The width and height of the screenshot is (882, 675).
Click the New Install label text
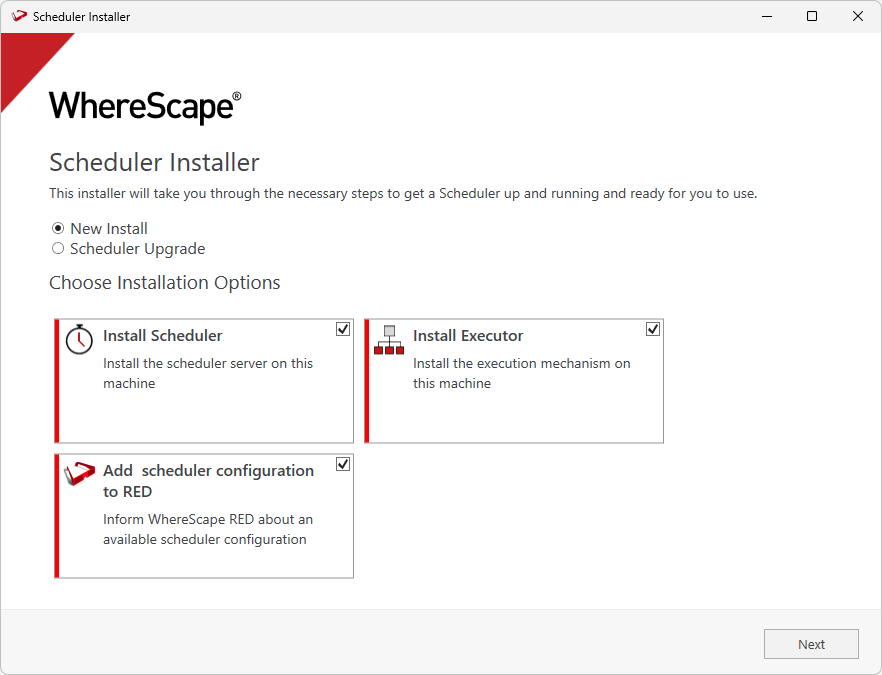(109, 229)
